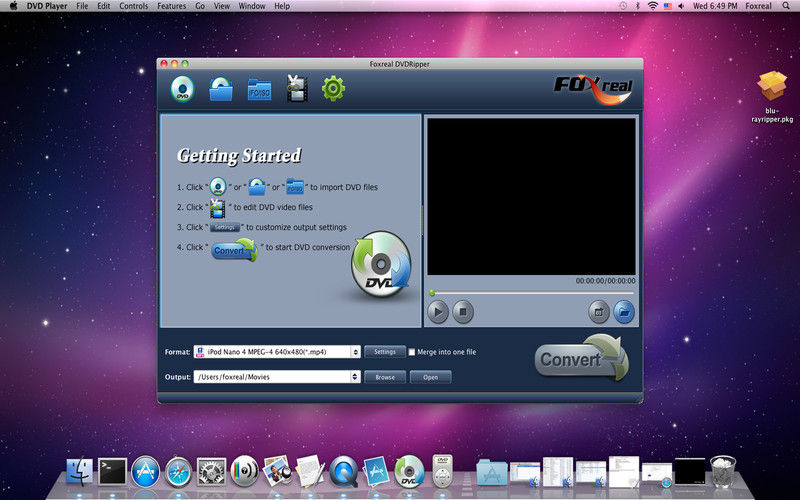
Task: Click the Time Machine menu bar icon
Action: click(623, 6)
